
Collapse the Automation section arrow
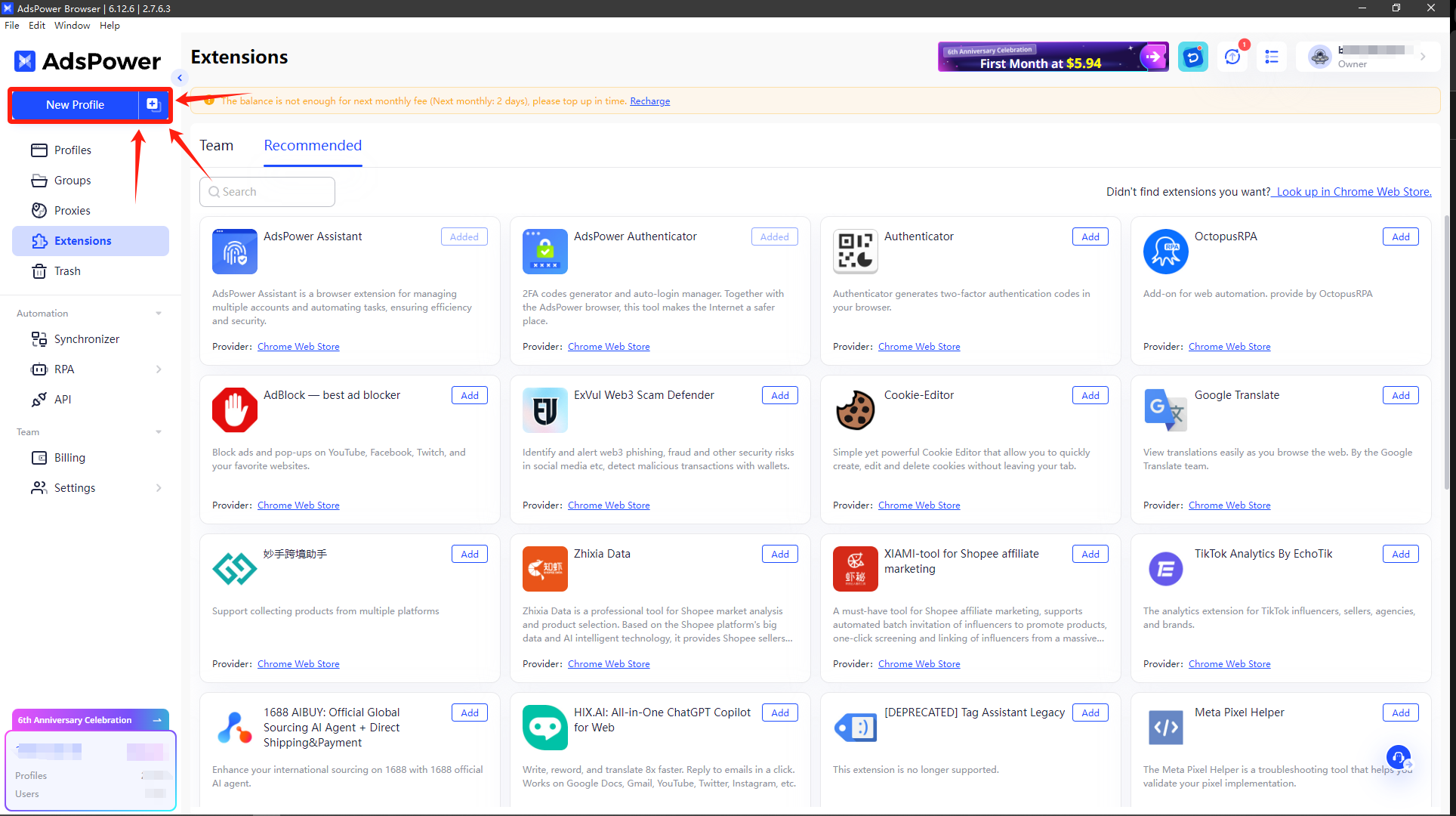159,314
